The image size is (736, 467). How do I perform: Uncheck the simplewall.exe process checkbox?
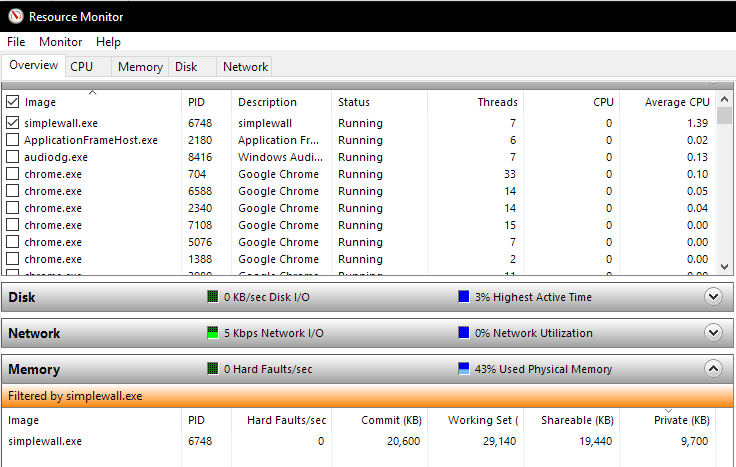13,123
